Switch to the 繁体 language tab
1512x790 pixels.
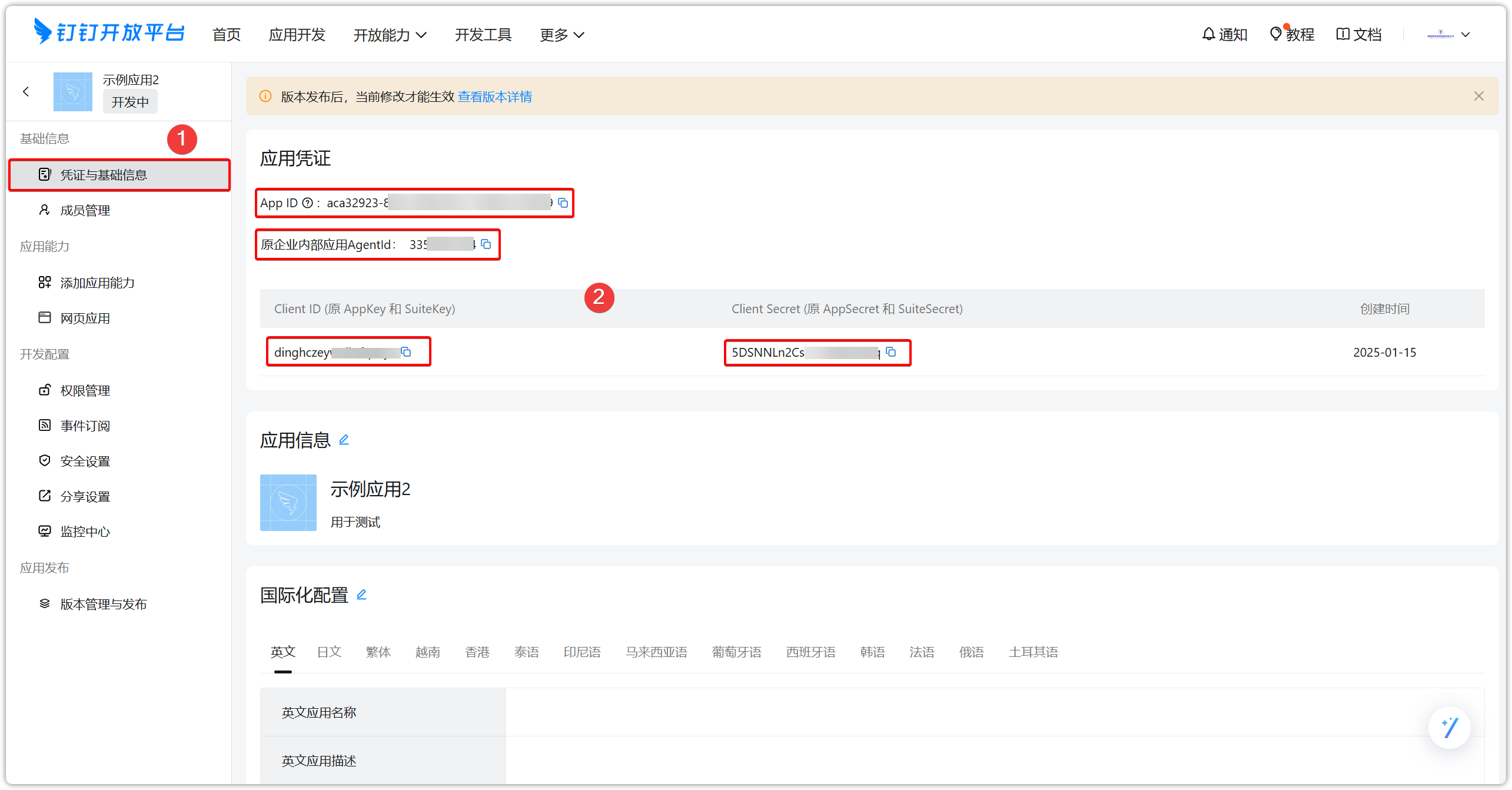pyautogui.click(x=378, y=652)
